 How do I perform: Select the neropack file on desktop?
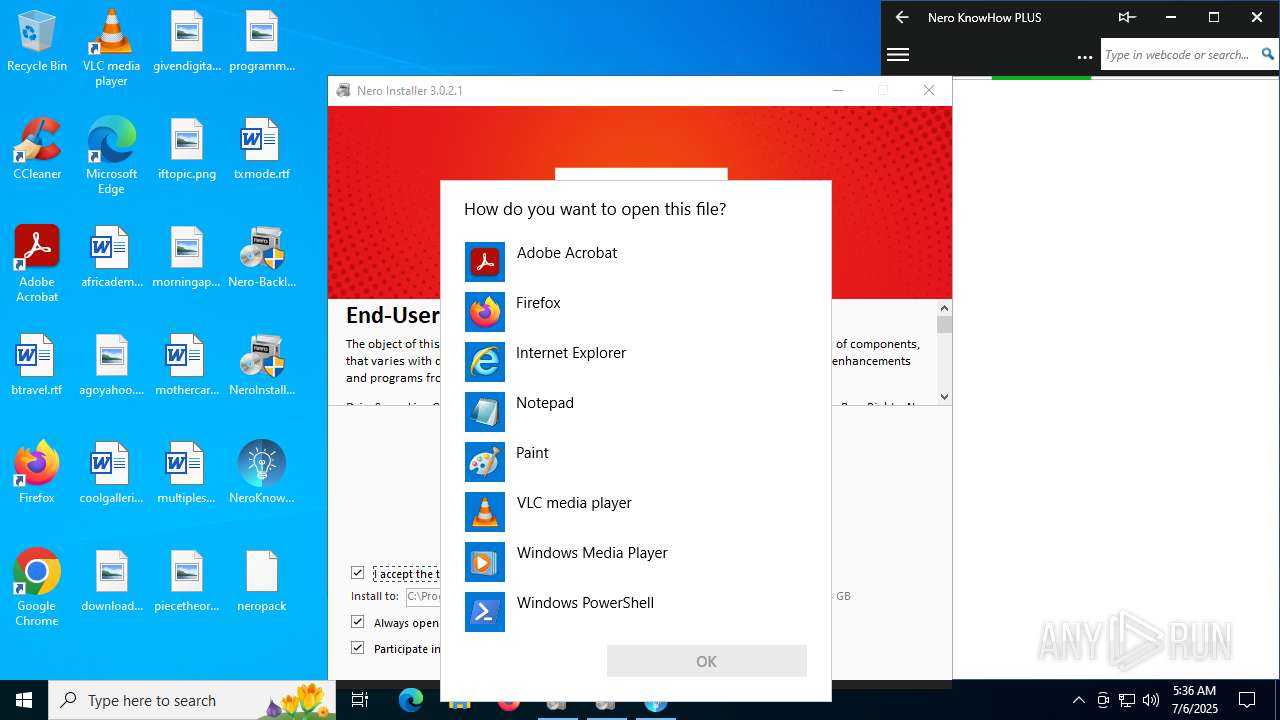pyautogui.click(x=262, y=581)
